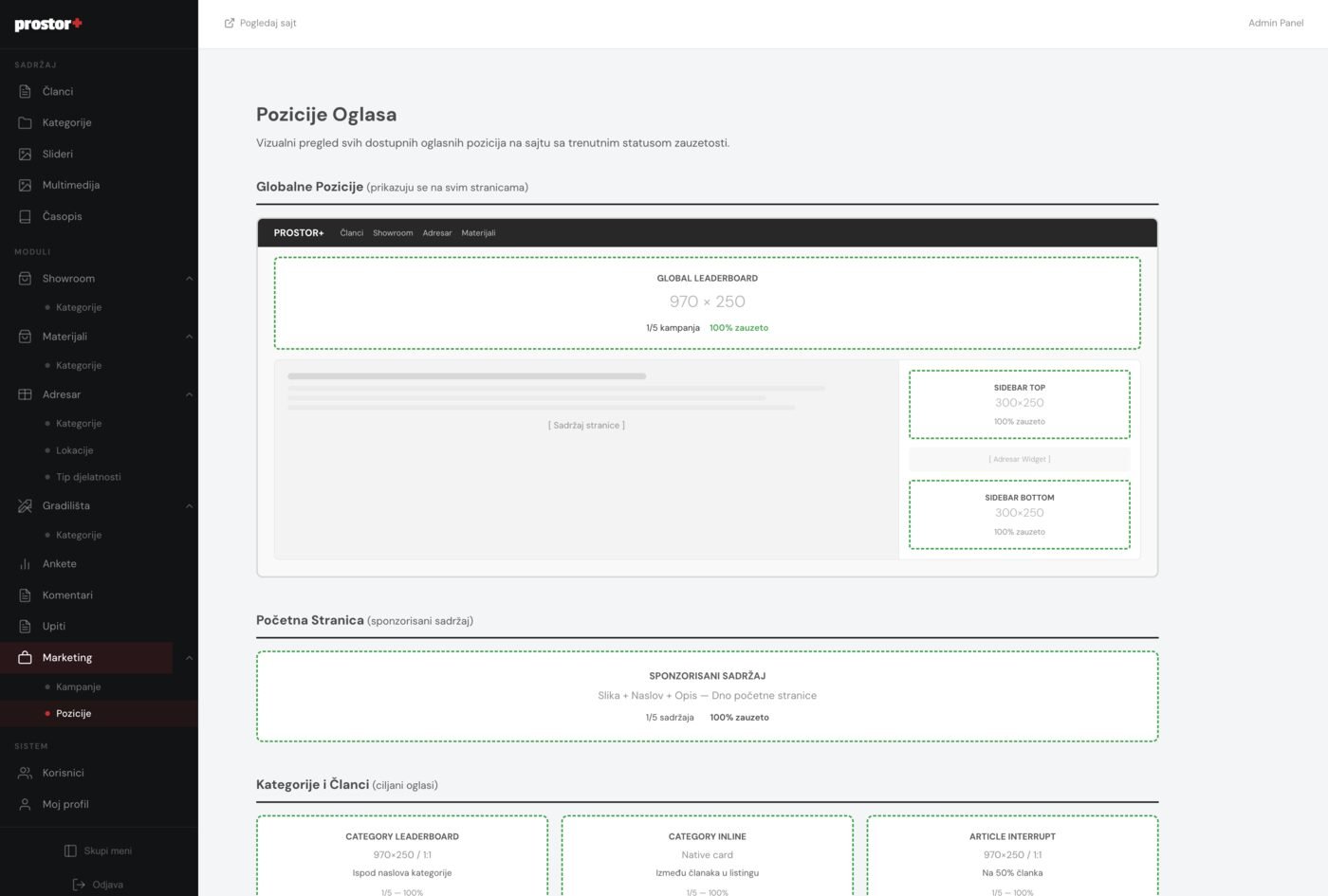Image resolution: width=1328 pixels, height=896 pixels.
Task: Click the Časopis sidebar link
Action: [63, 216]
